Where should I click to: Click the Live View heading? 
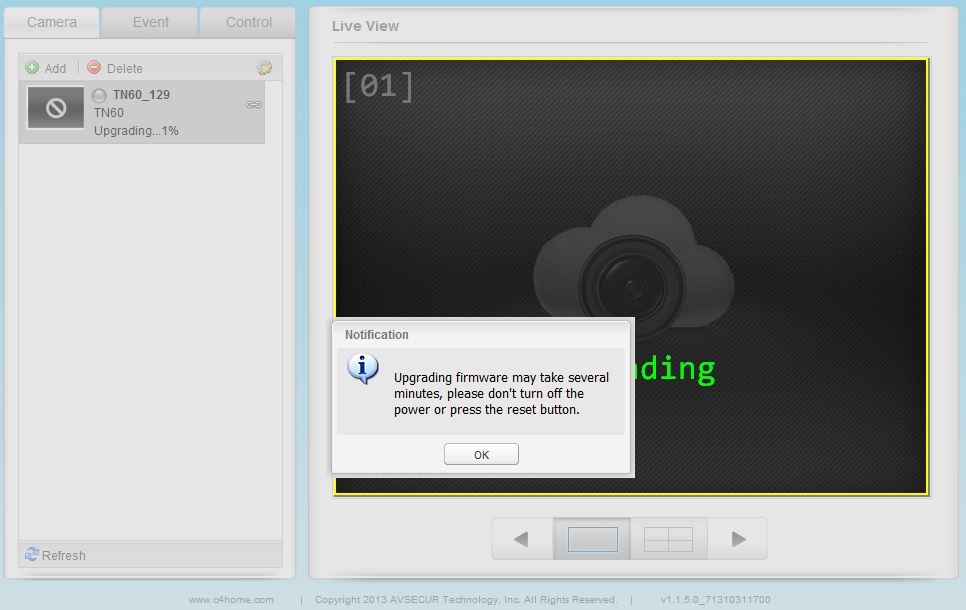point(365,26)
